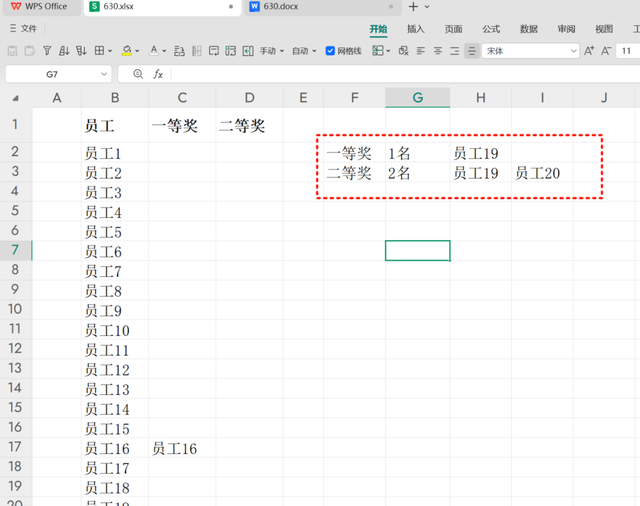Select row 7 header
The width and height of the screenshot is (640, 506).
tap(16, 250)
